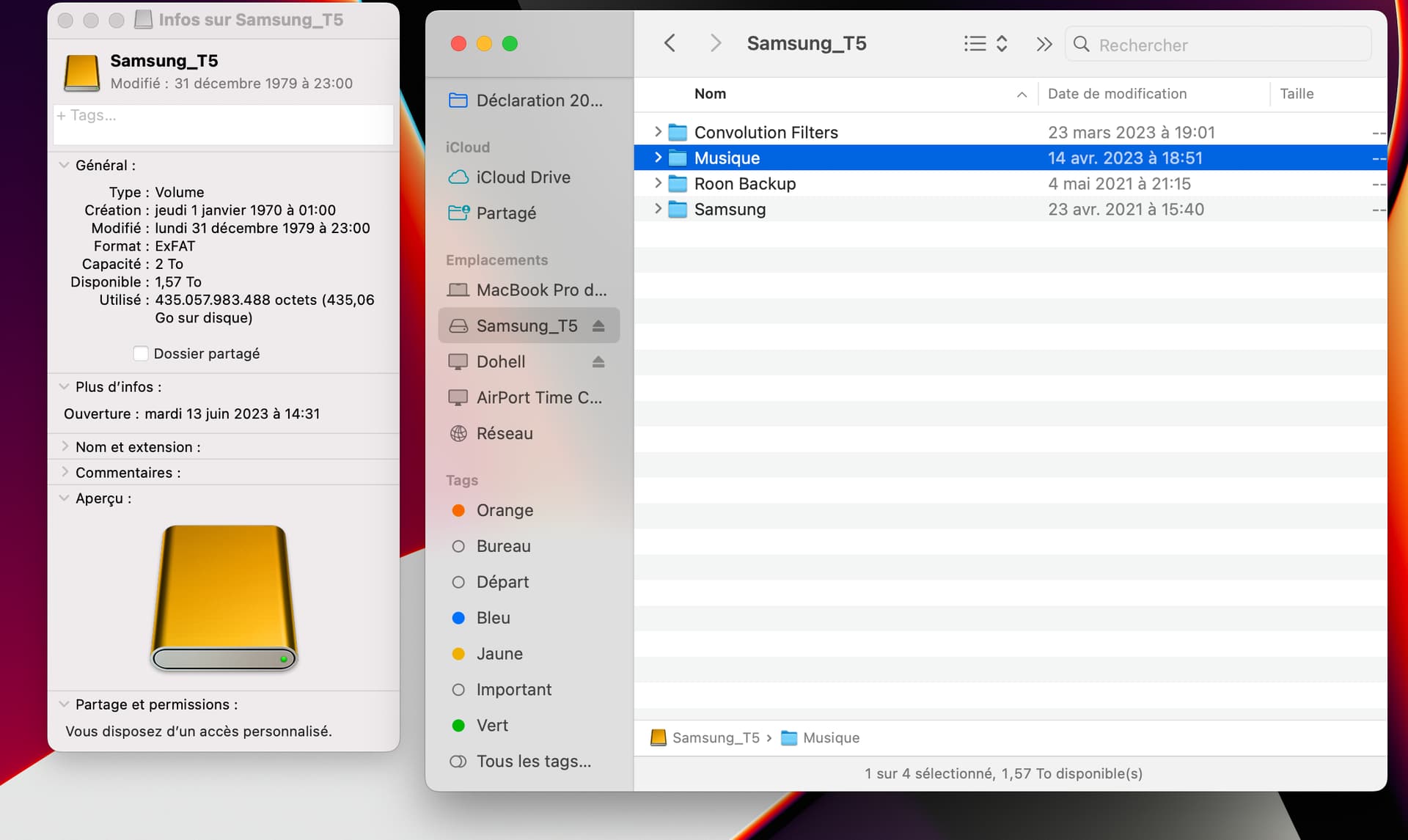The image size is (1408, 840).
Task: Sort by Date de modification column
Action: pos(1116,94)
